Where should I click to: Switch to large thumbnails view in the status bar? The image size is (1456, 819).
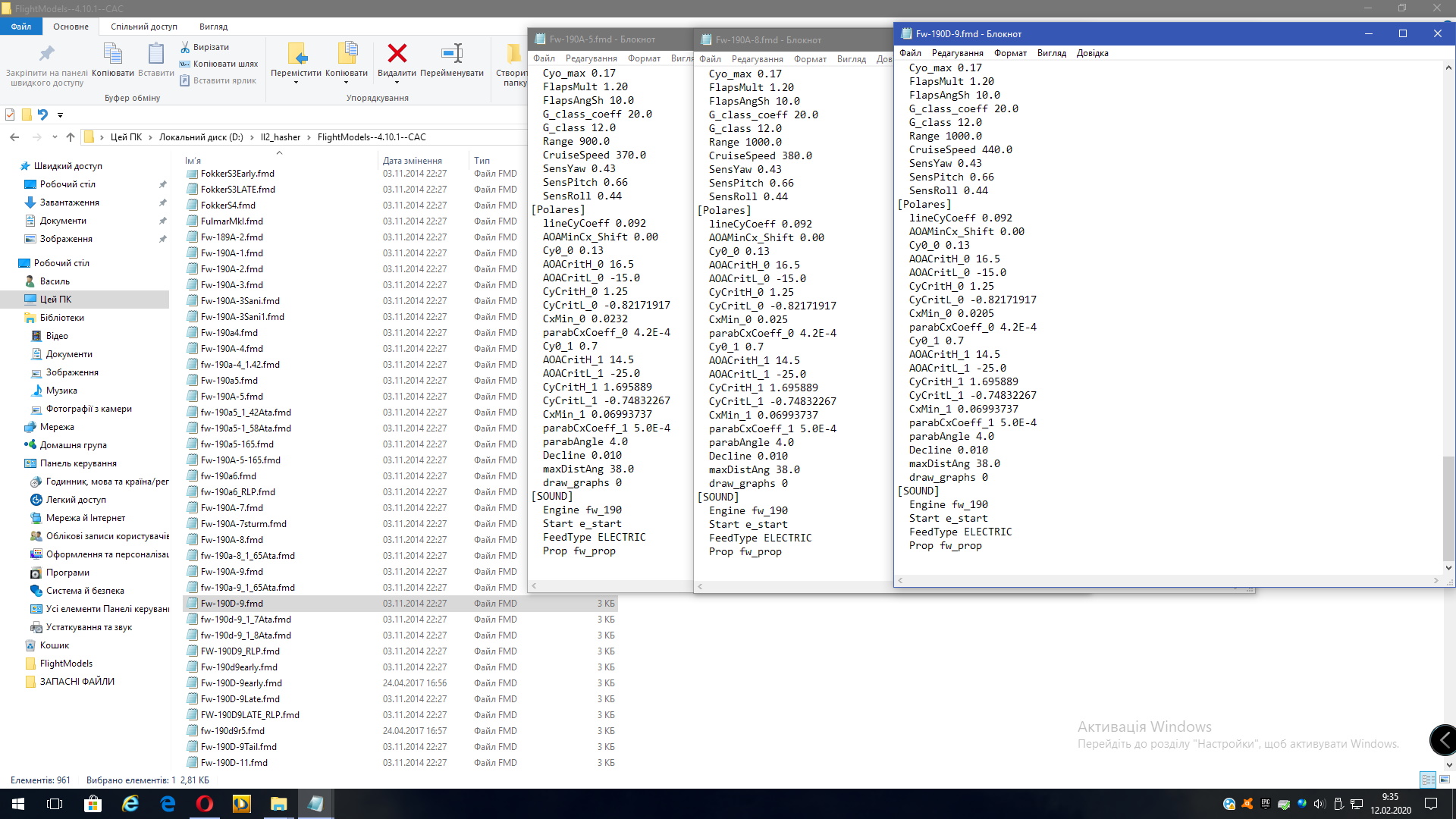point(1445,780)
